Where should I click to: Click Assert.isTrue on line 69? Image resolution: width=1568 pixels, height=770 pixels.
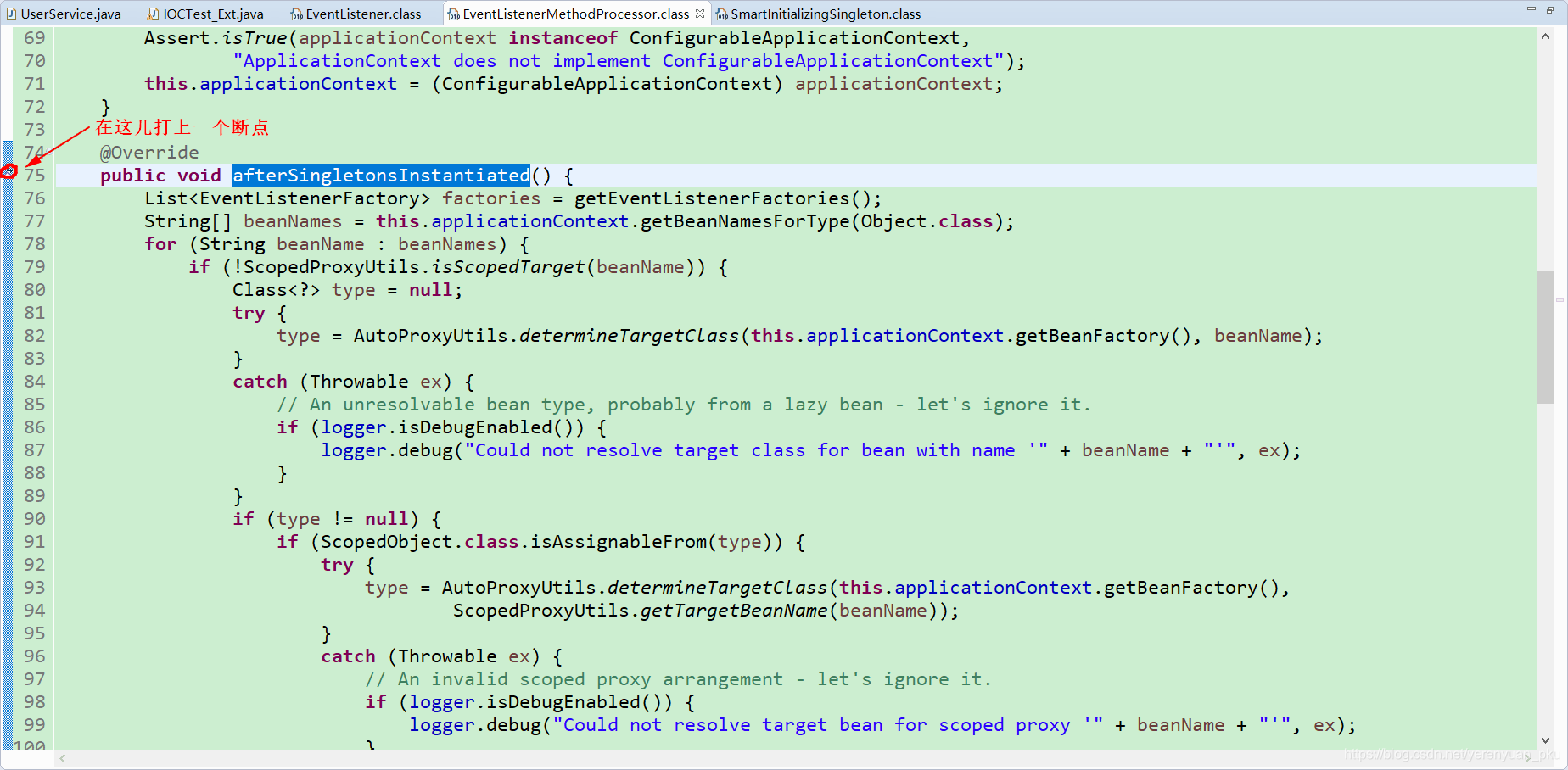tap(216, 38)
